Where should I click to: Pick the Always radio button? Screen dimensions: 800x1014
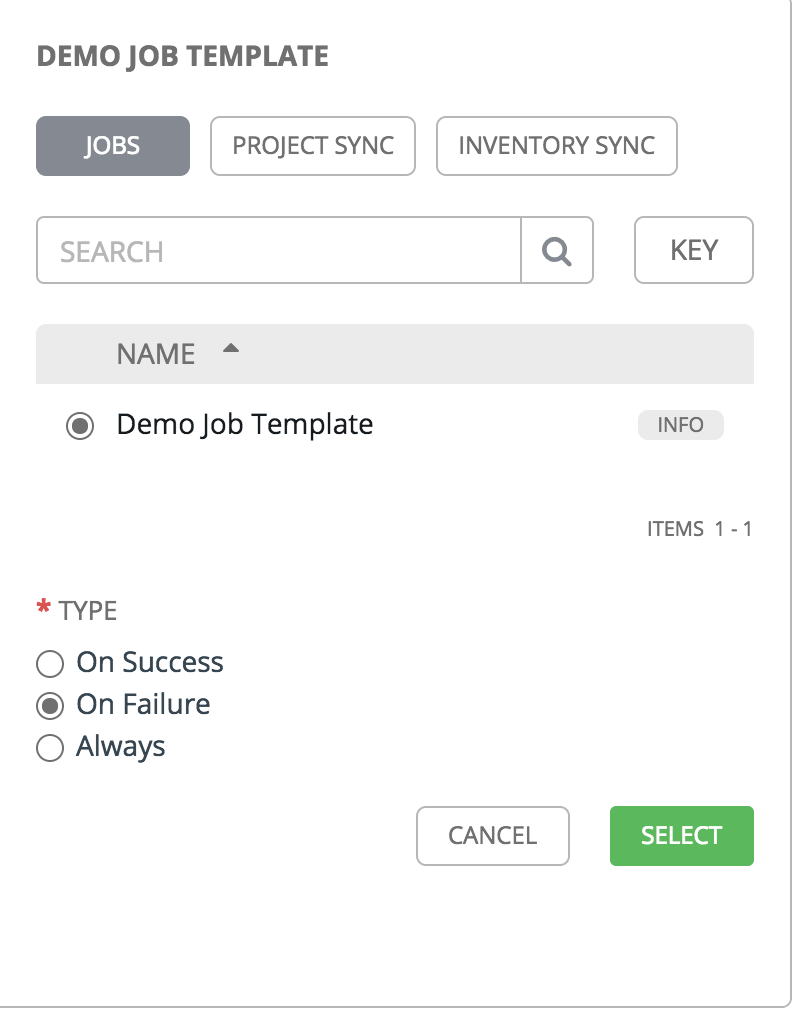pos(49,748)
